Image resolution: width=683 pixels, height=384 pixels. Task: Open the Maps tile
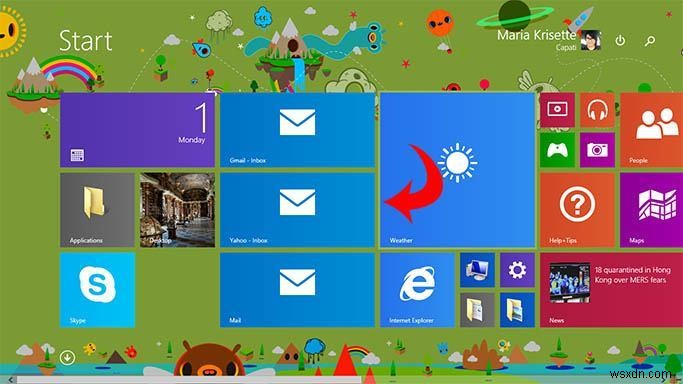652,210
